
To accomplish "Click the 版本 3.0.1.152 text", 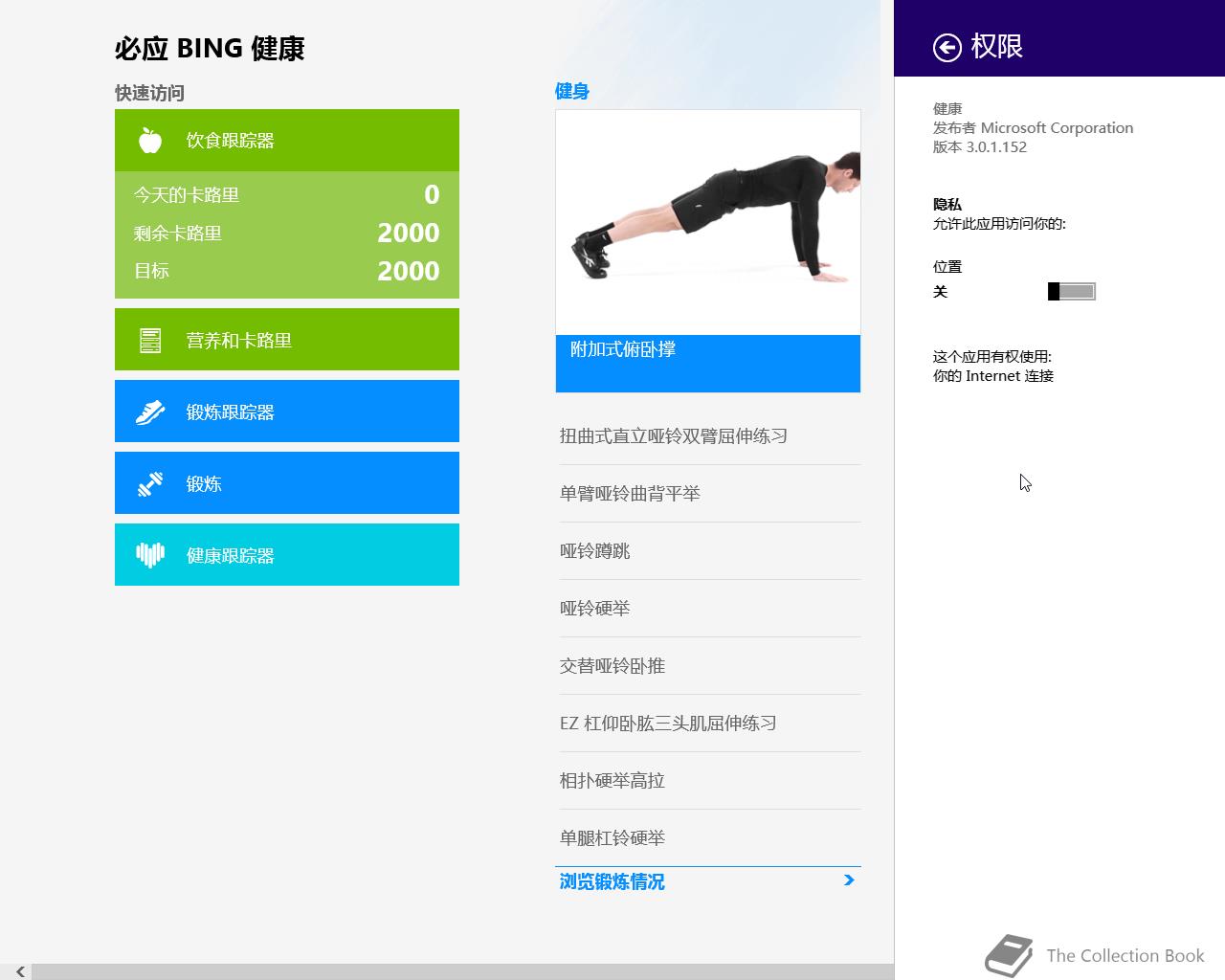I will click(980, 147).
